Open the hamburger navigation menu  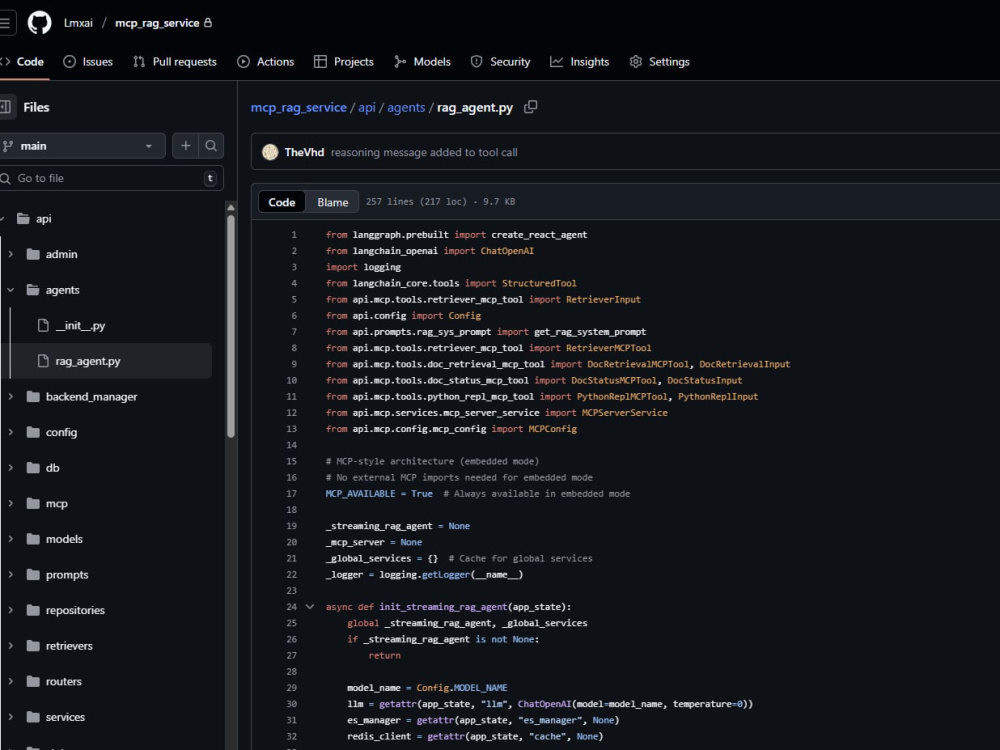tap(4, 23)
